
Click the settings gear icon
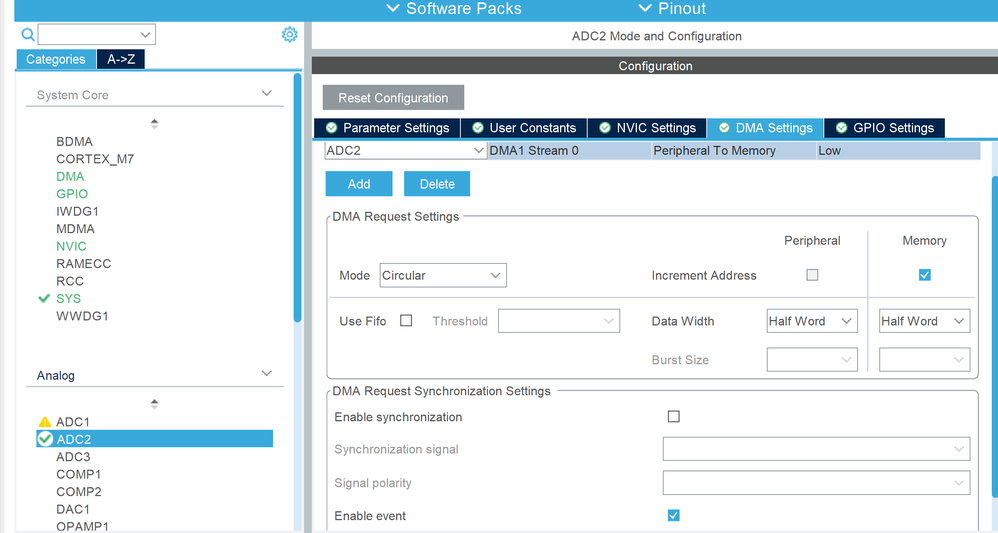point(289,35)
